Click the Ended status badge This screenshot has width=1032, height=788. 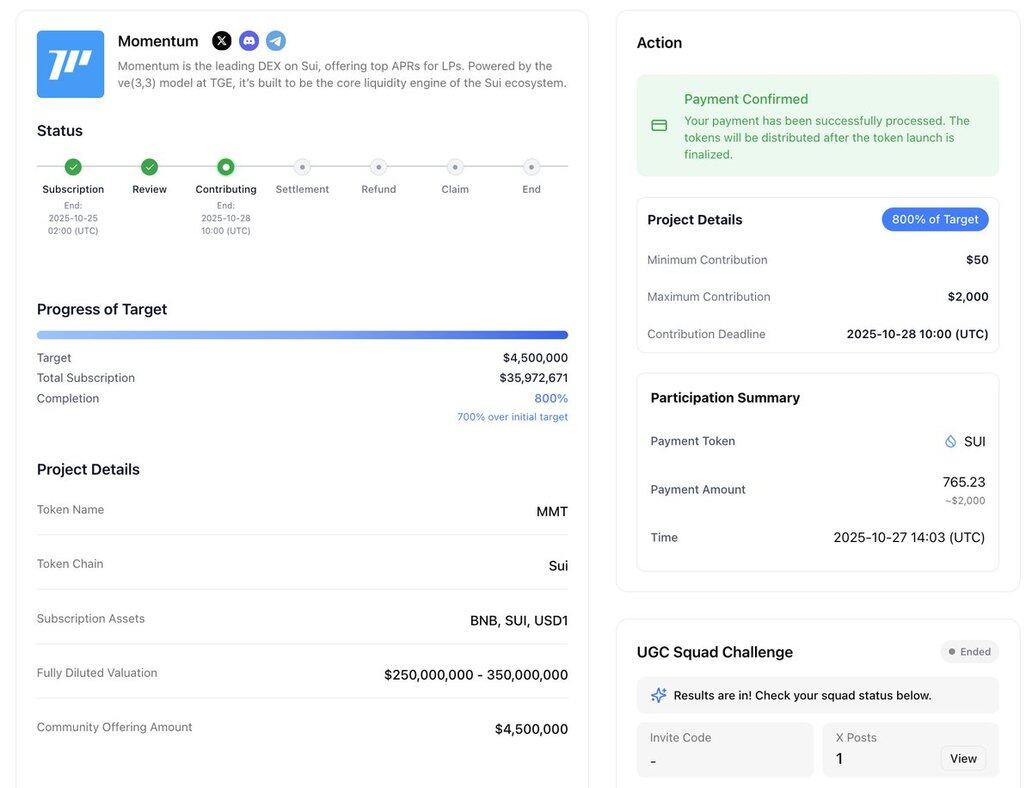pyautogui.click(x=969, y=652)
